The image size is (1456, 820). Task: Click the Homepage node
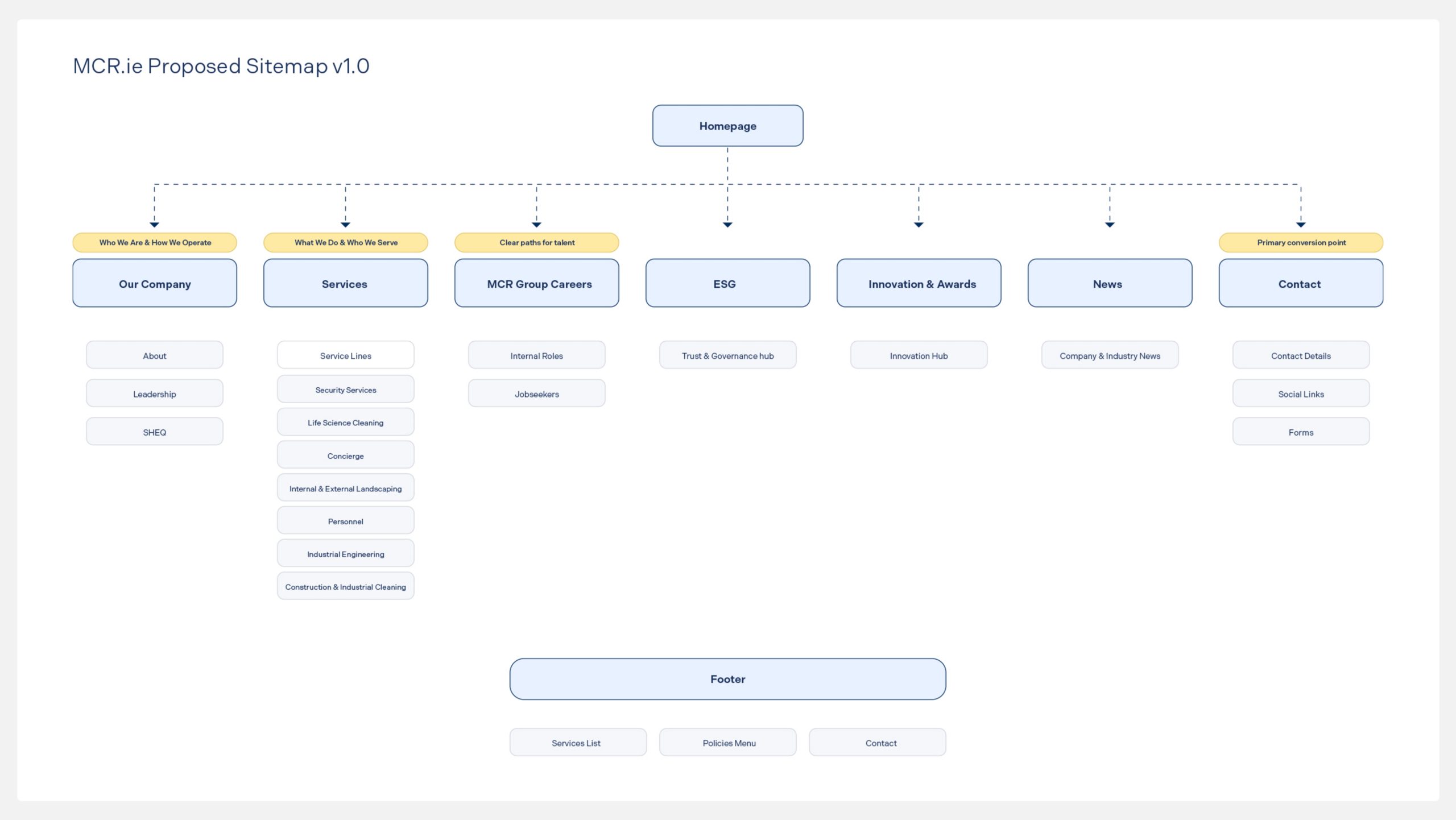[x=727, y=126]
